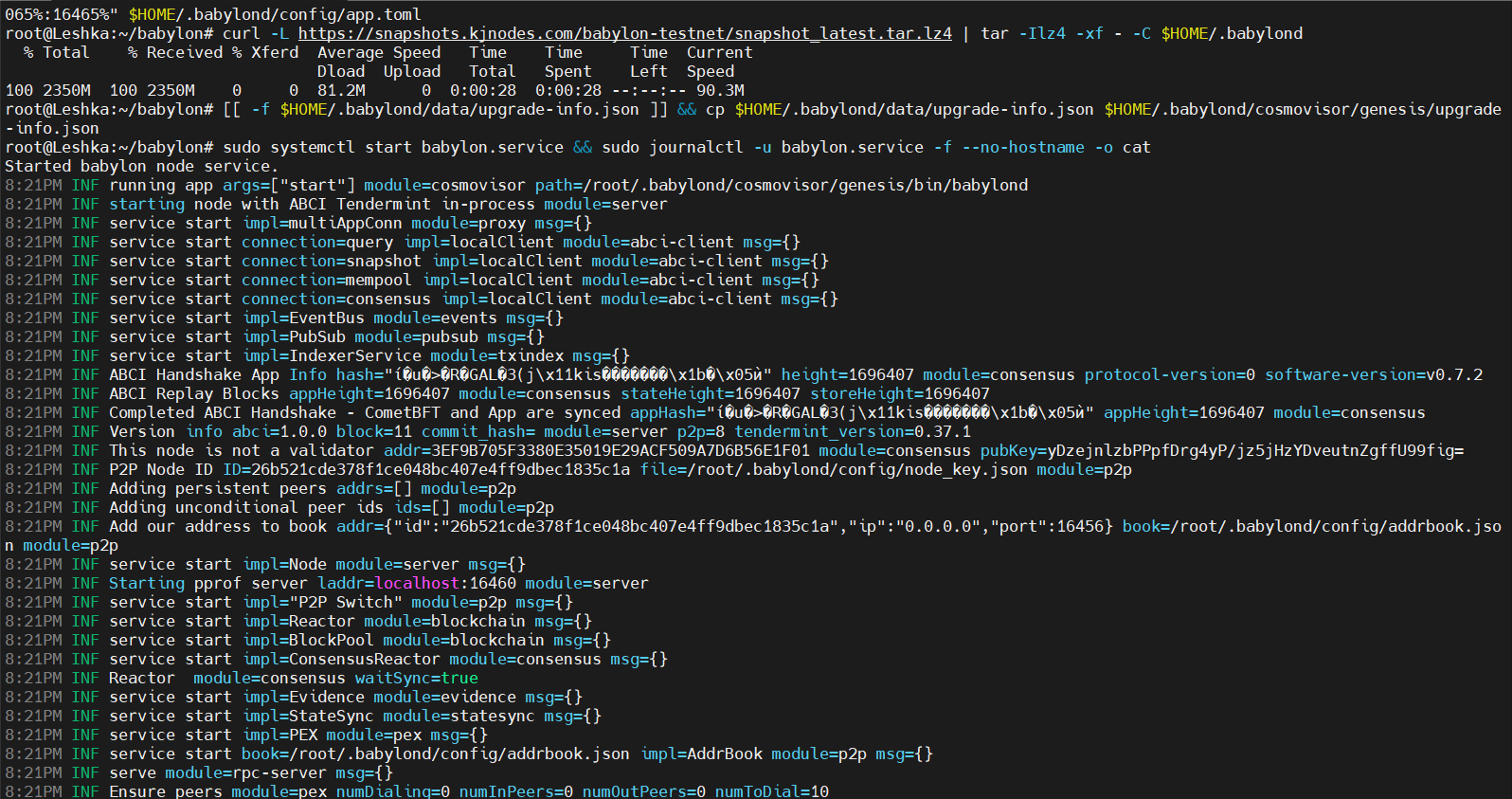
Task: Click the green waitSync=true value
Action: [417, 678]
